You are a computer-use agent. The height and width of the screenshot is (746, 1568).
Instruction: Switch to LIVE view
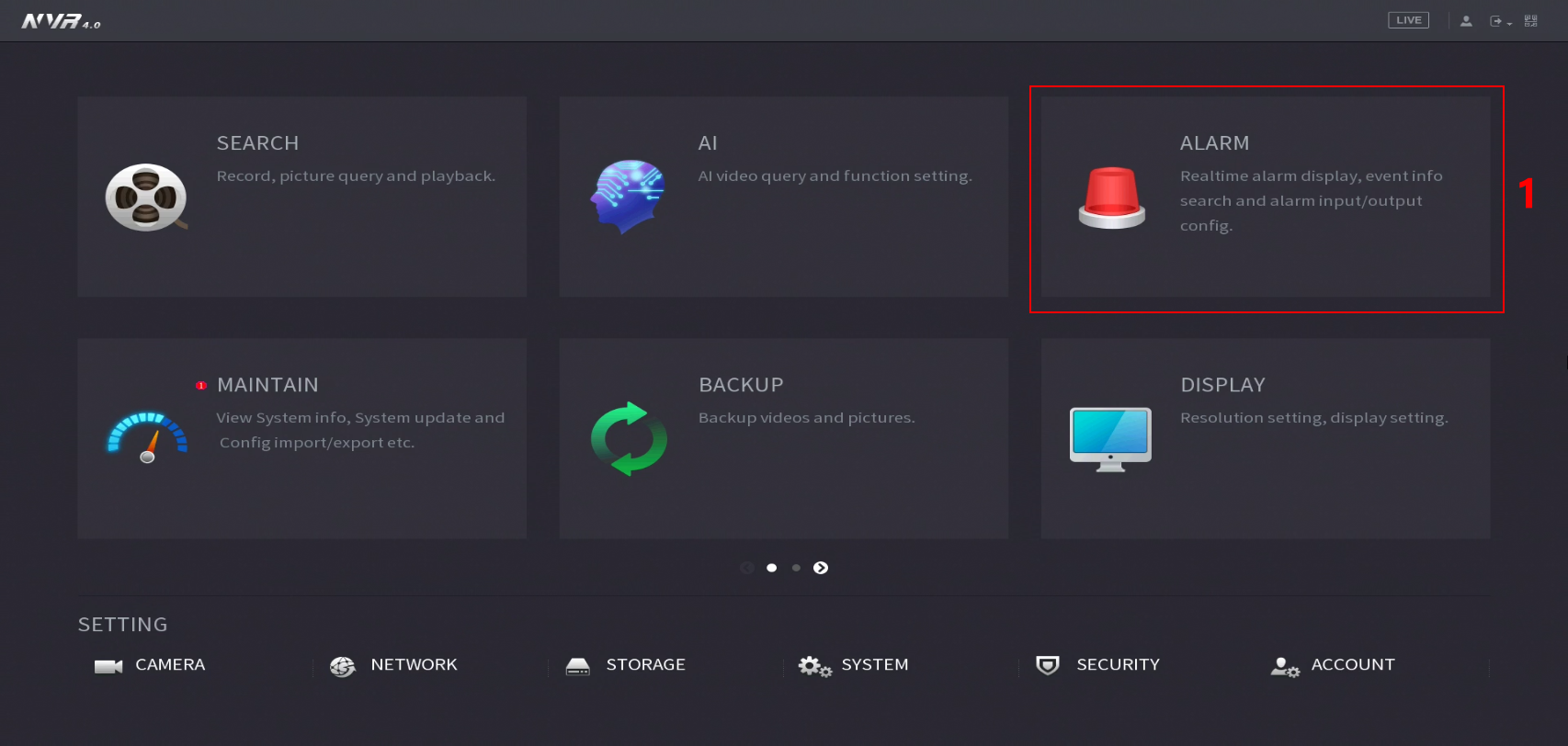coord(1408,20)
